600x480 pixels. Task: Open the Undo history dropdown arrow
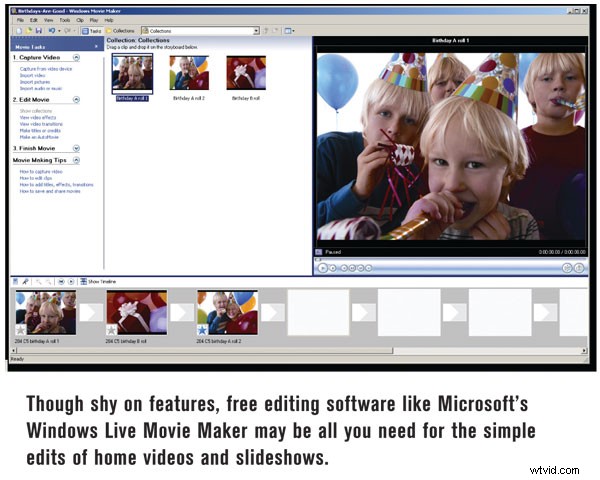59,31
